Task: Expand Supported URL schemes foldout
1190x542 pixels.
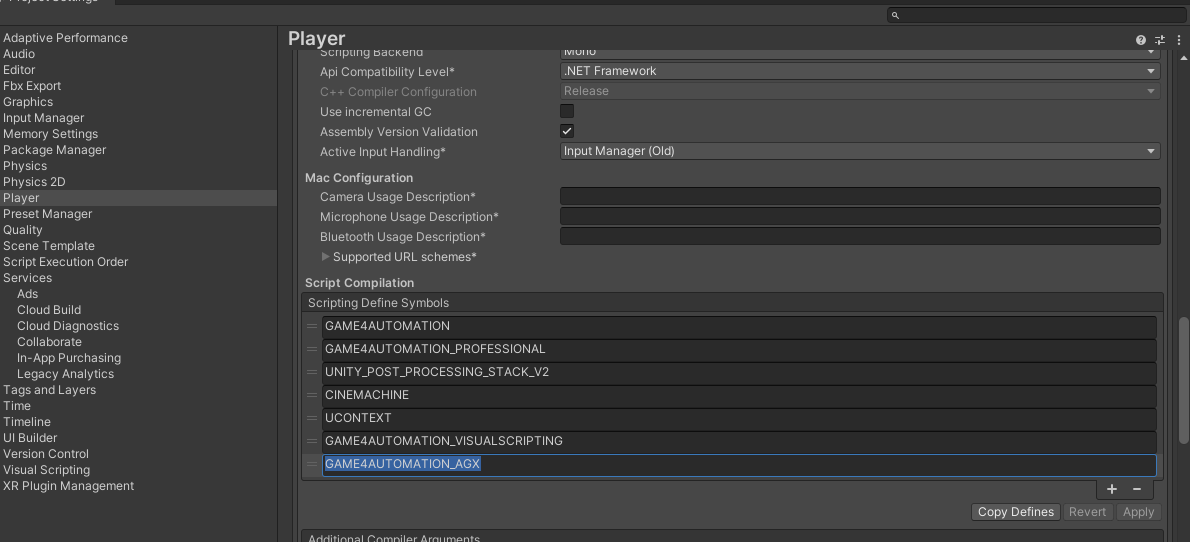Action: point(325,257)
